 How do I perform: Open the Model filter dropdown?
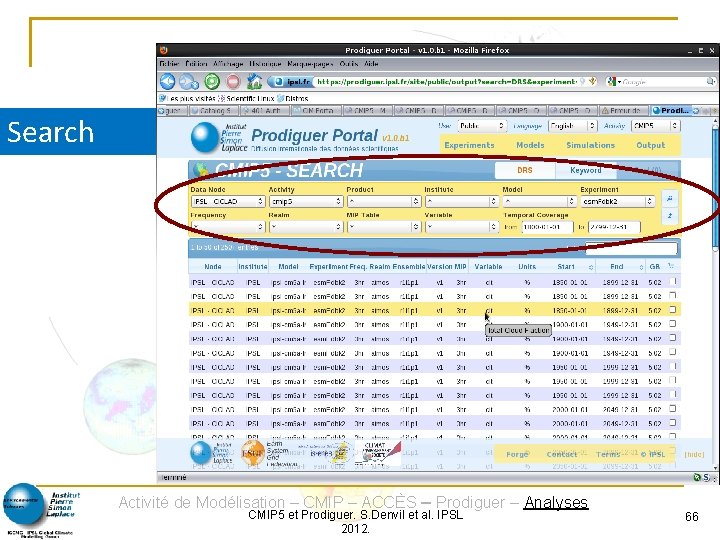[540, 201]
